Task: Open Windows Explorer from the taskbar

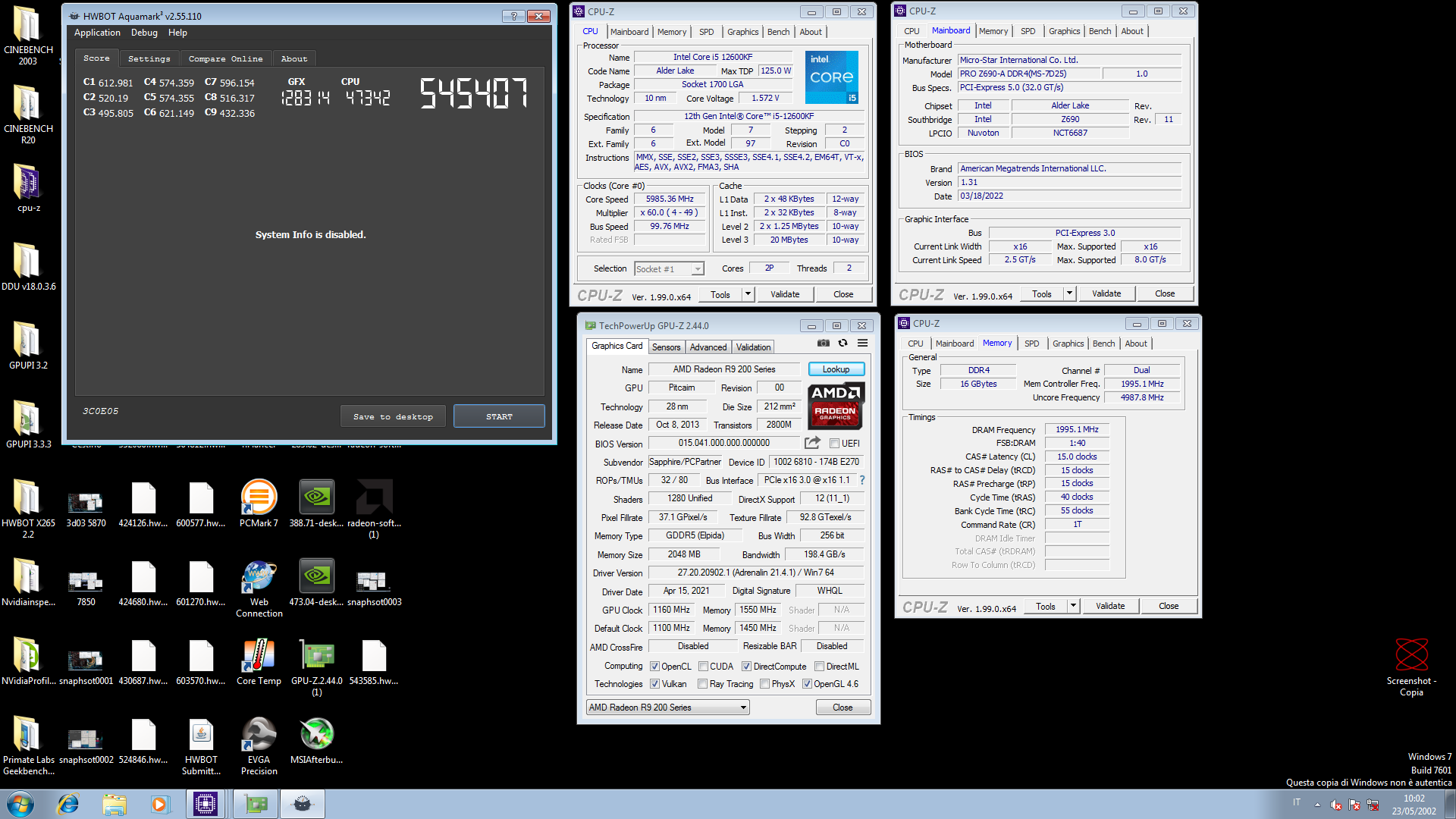Action: click(114, 804)
